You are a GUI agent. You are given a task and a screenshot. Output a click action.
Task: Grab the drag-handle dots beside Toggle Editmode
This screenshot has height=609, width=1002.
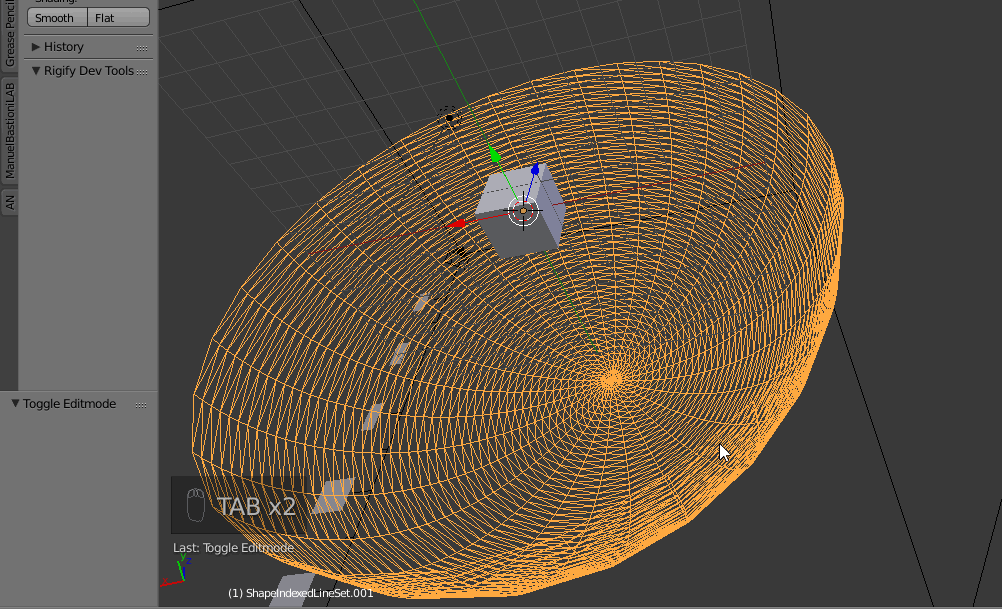141,403
